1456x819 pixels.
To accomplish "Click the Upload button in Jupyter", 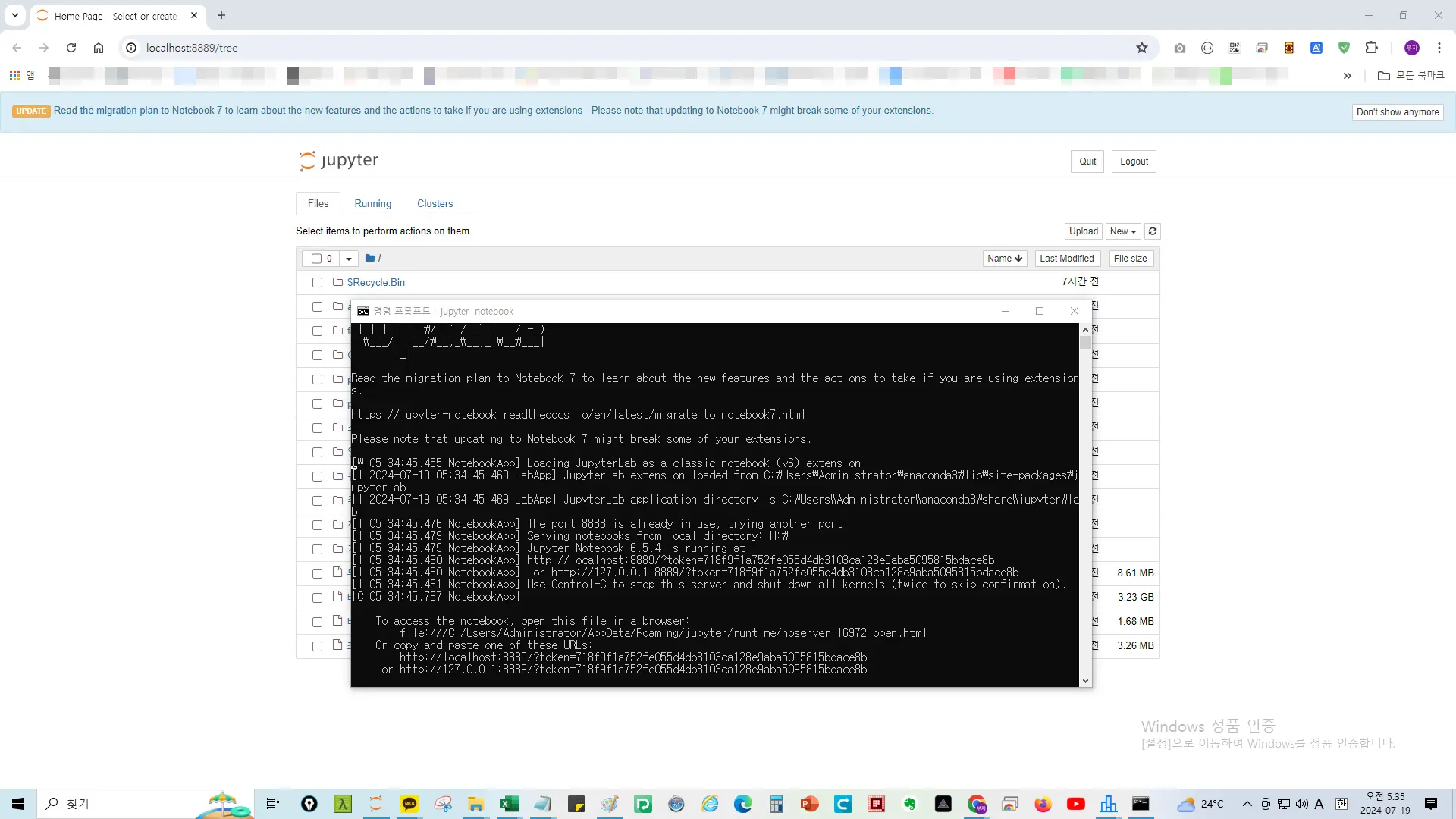I will [1083, 231].
